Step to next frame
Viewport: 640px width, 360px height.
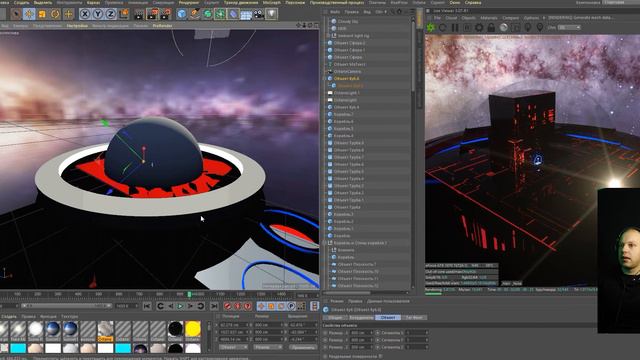coord(190,306)
